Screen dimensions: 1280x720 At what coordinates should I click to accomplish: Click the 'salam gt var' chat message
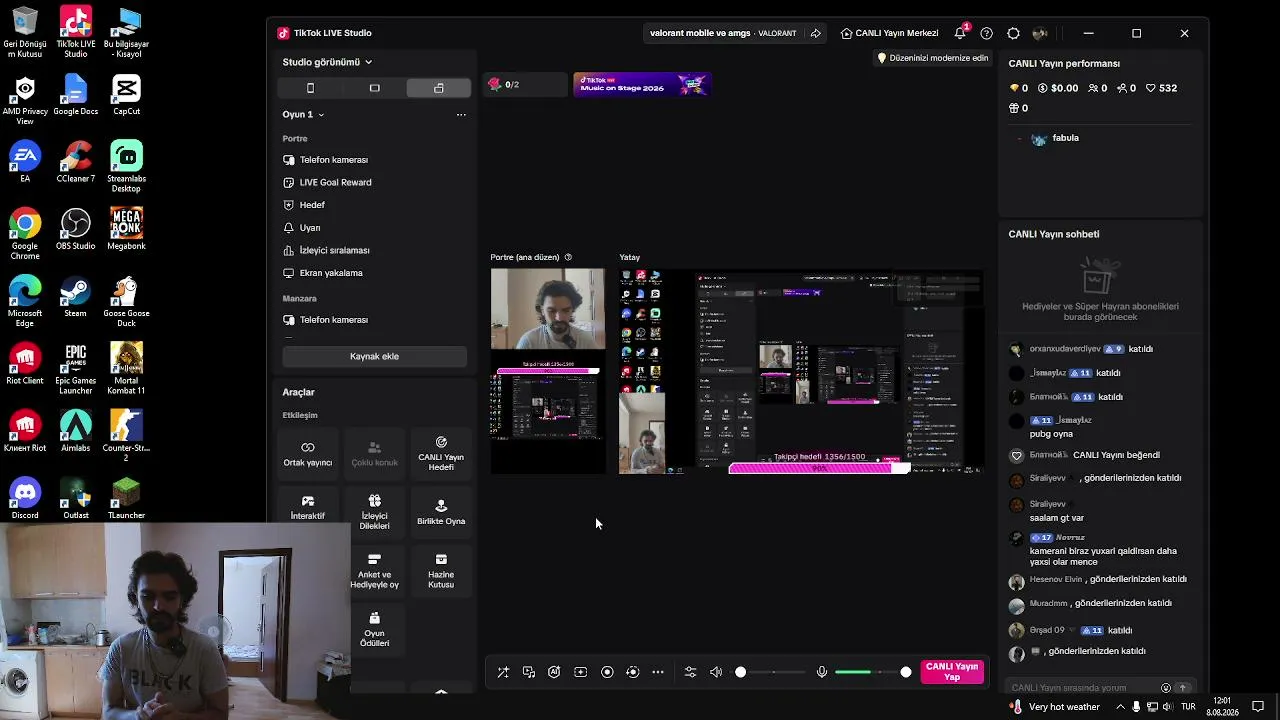[1057, 518]
